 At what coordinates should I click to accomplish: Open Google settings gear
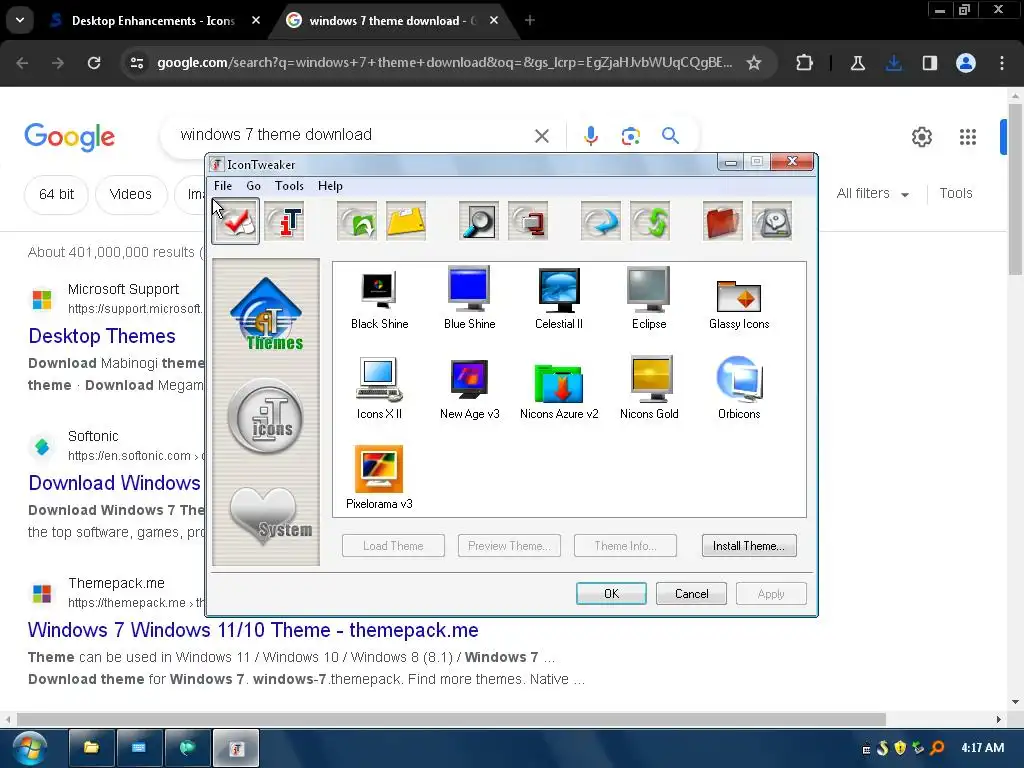tap(921, 136)
